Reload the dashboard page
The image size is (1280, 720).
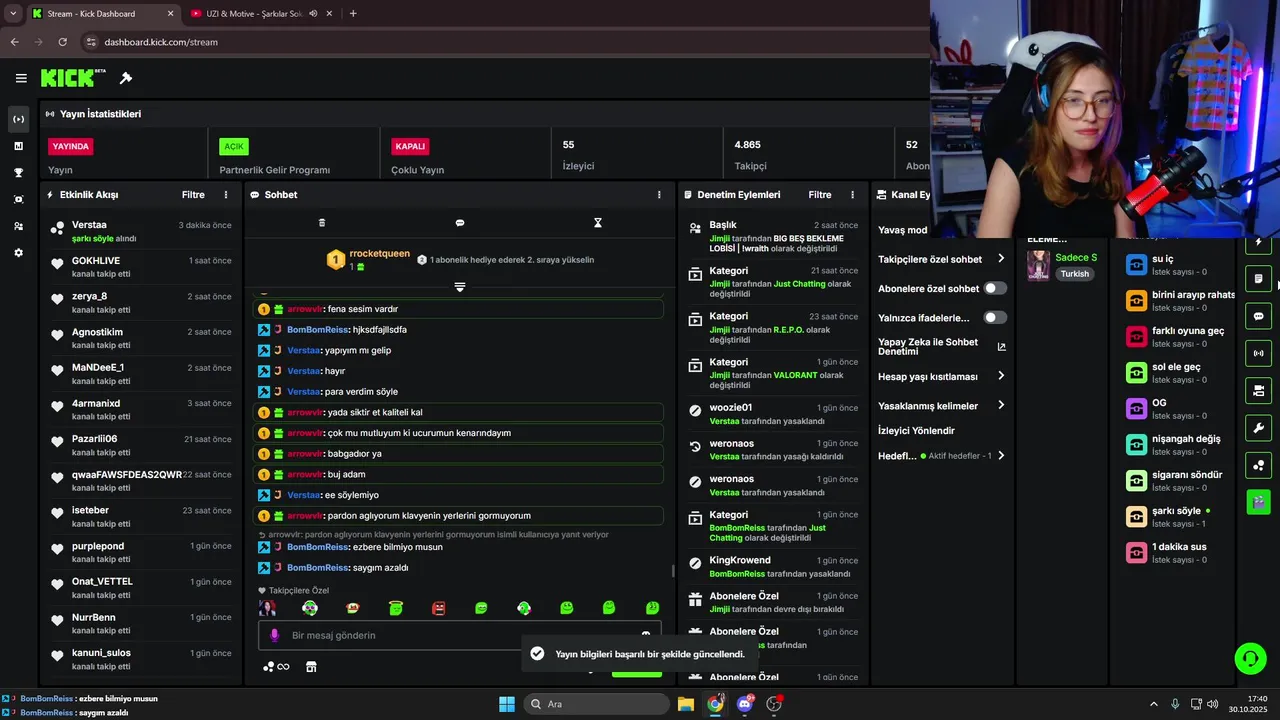(x=62, y=42)
